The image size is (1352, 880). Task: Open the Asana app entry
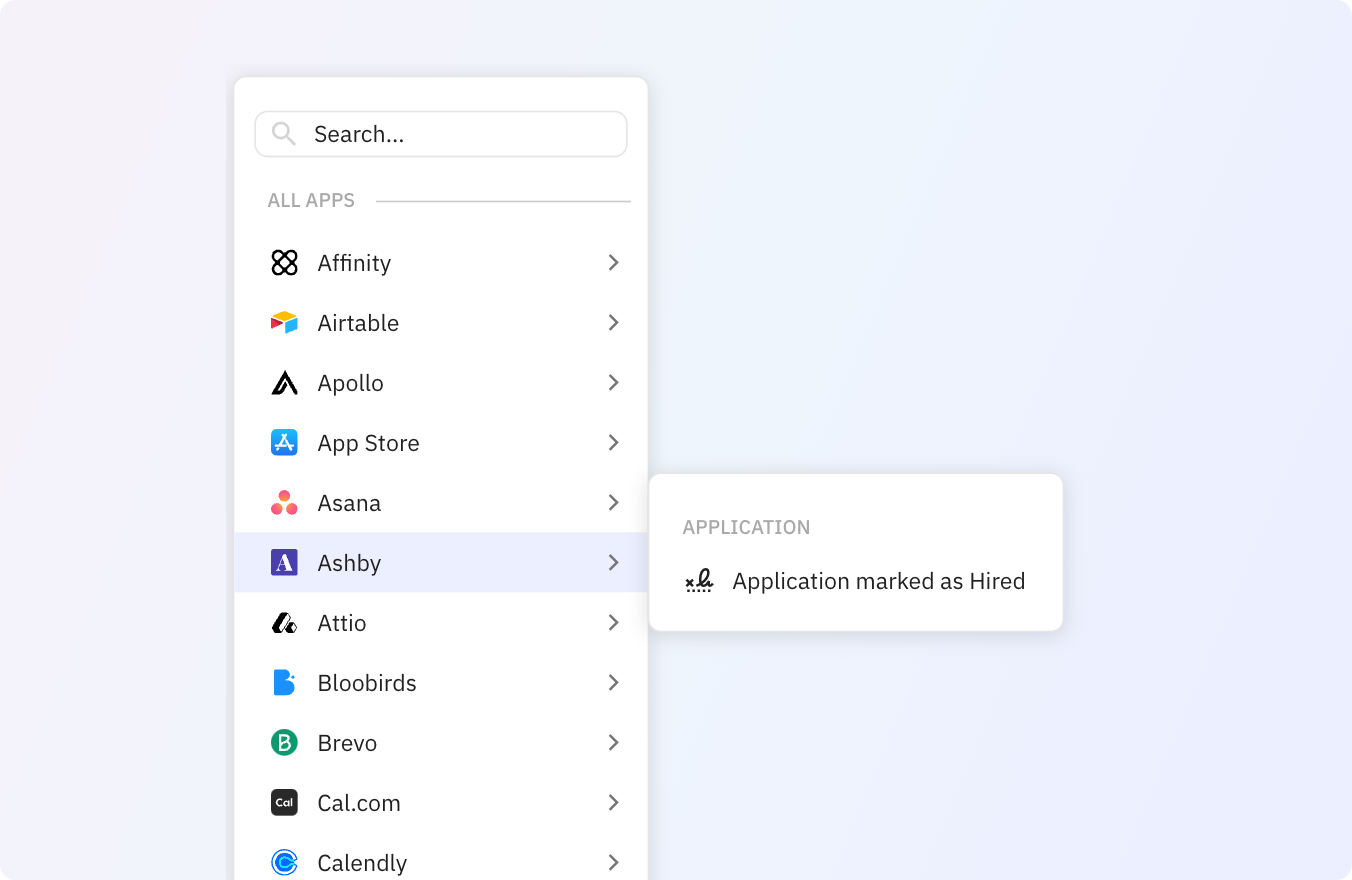441,503
